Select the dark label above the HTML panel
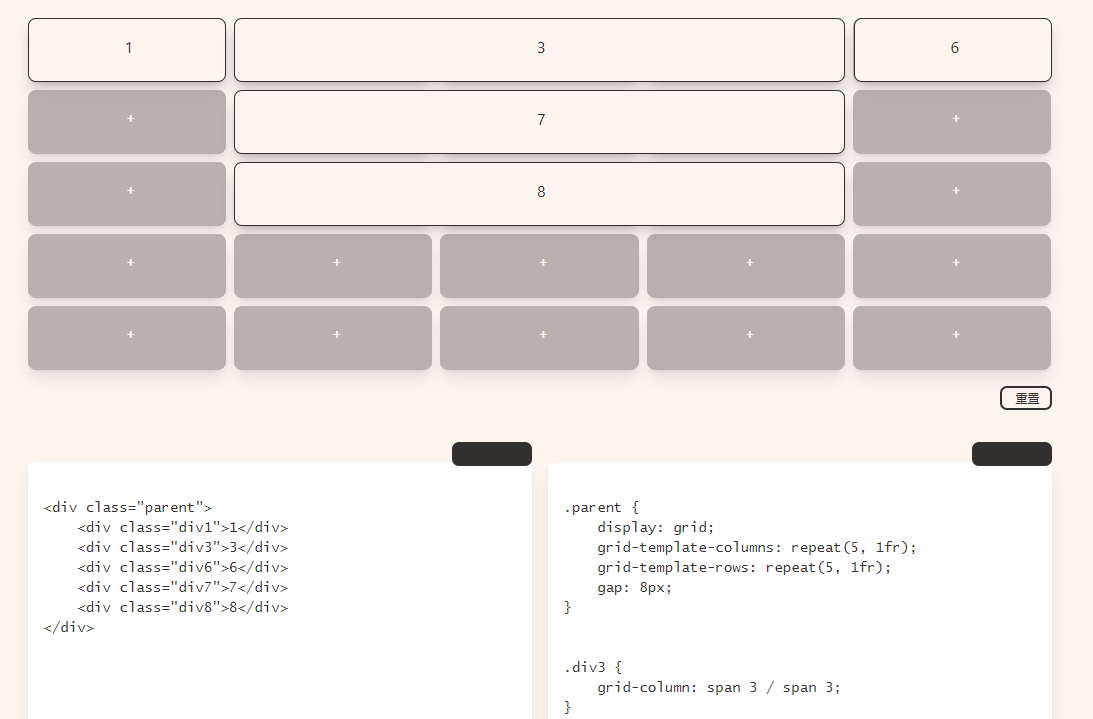This screenshot has height=719, width=1093. click(x=491, y=453)
